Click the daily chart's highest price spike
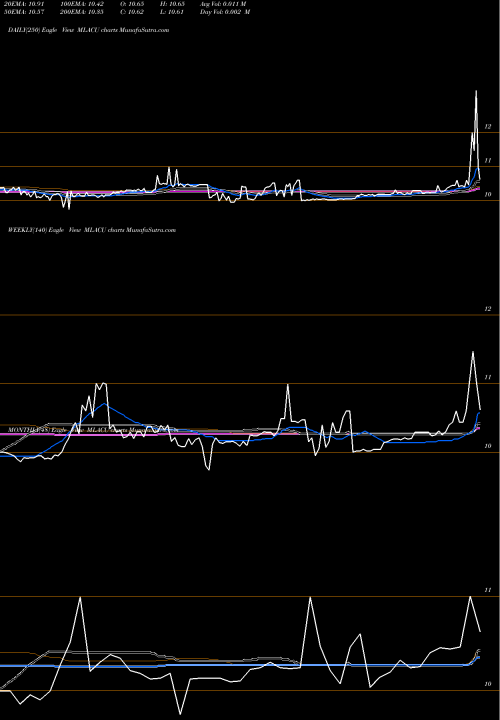The height and width of the screenshot is (720, 500). (x=476, y=91)
